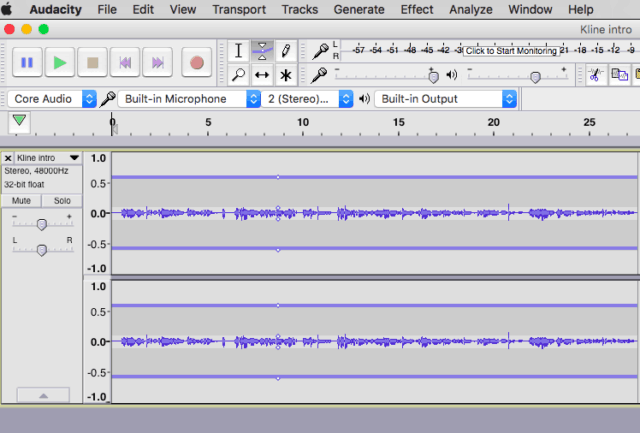Select the Zoom magnifier tool

point(238,75)
